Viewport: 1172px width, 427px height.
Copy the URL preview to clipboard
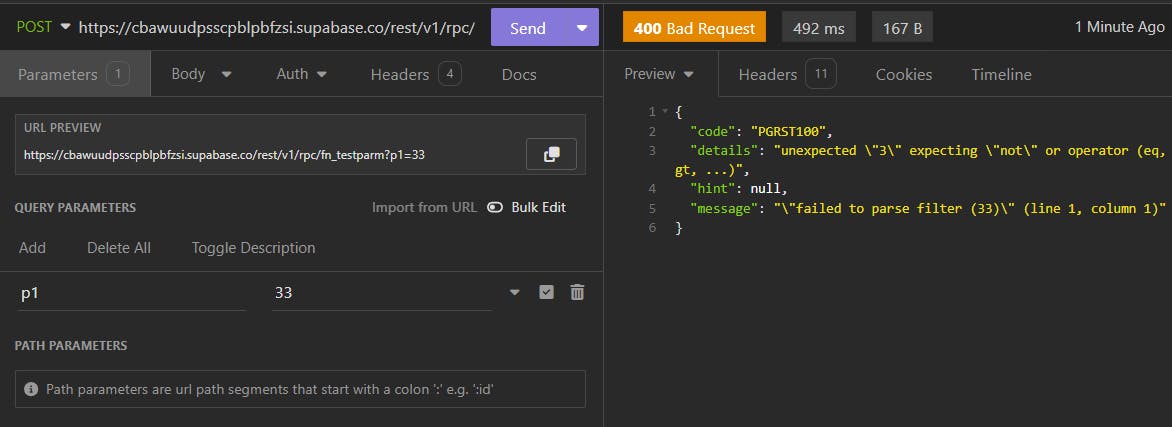(551, 154)
